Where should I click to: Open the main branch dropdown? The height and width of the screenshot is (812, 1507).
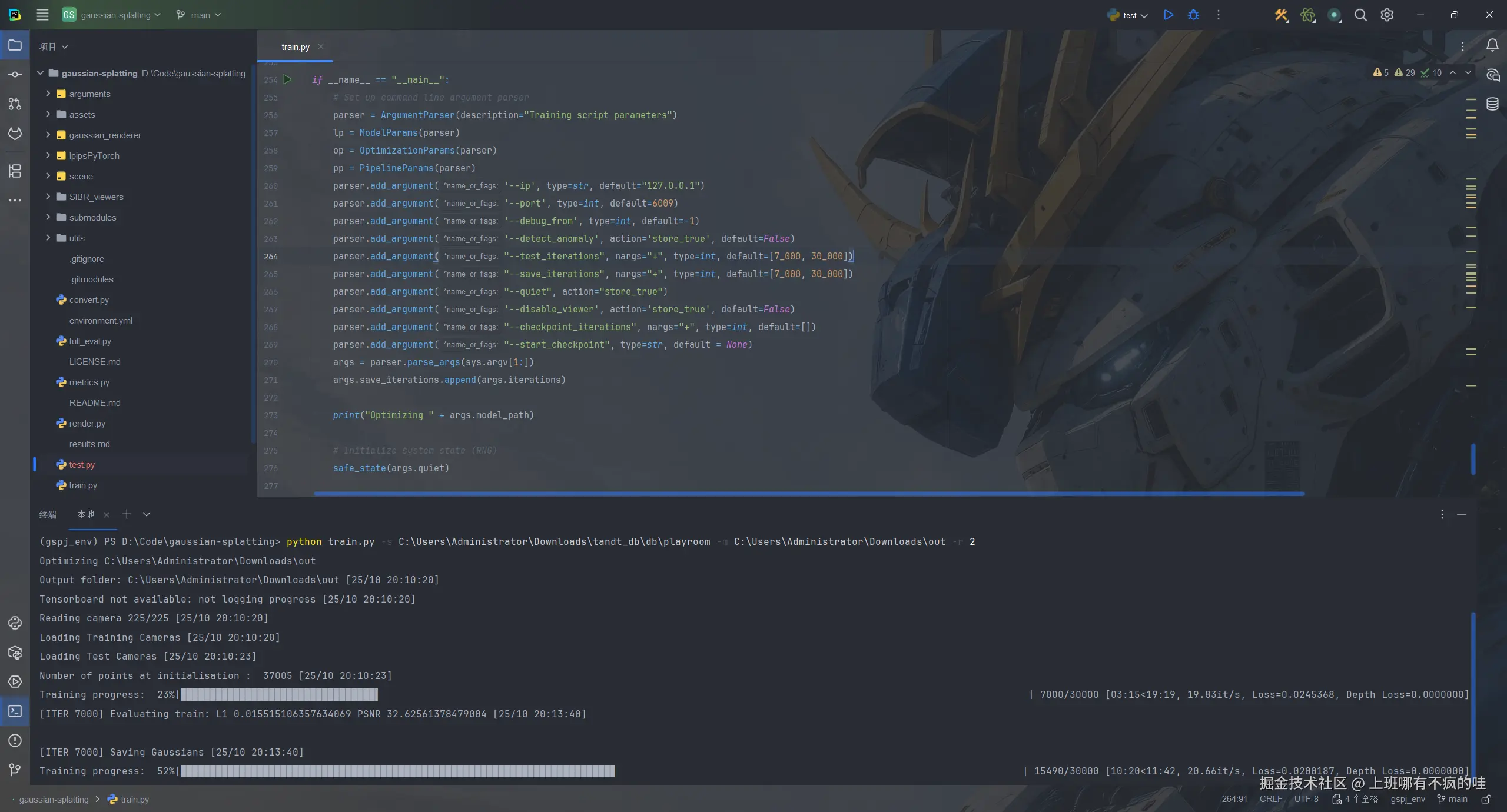199,15
